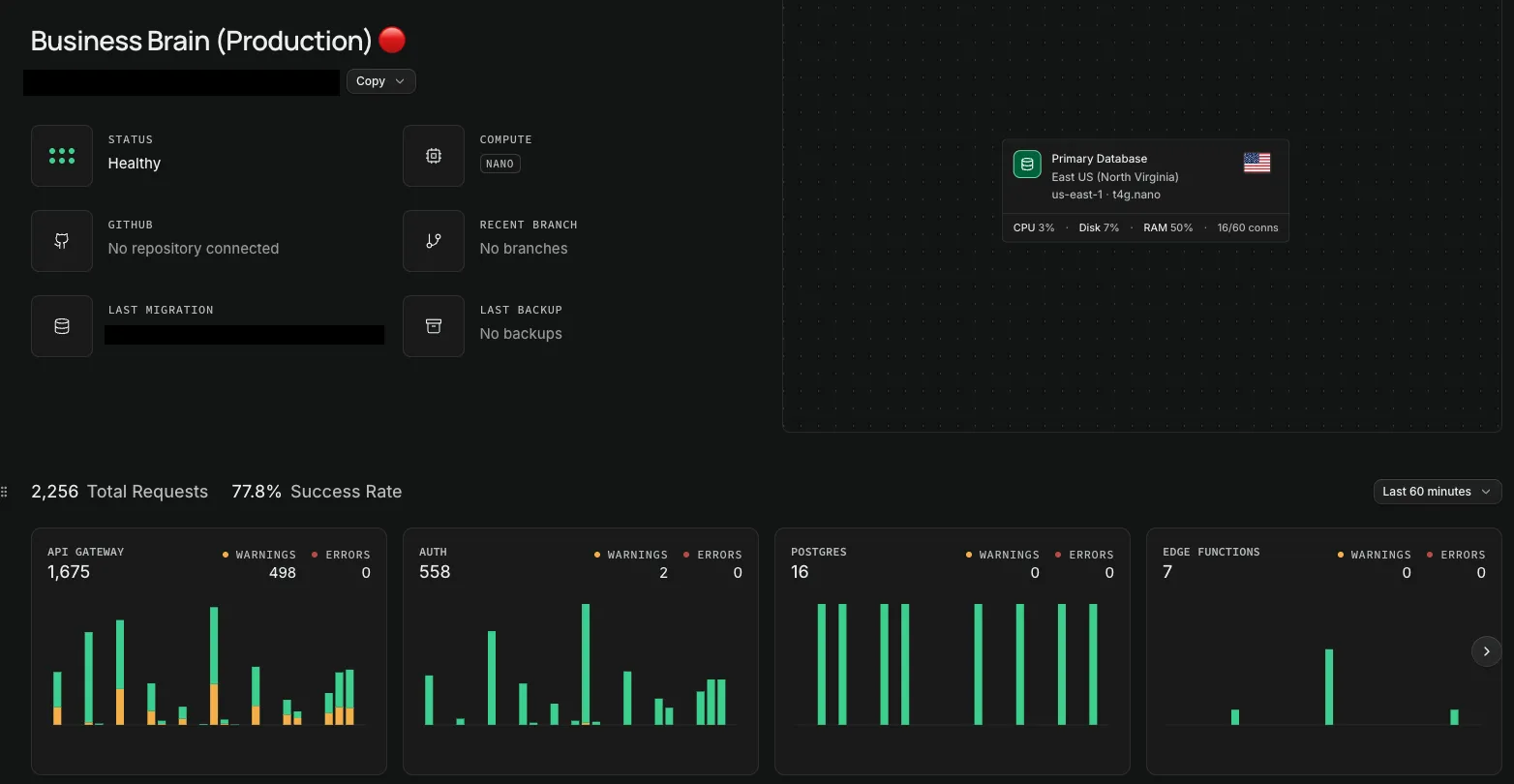Viewport: 1514px width, 784px height.
Task: Click the drag handle beside Total Requests
Action: pyautogui.click(x=4, y=492)
